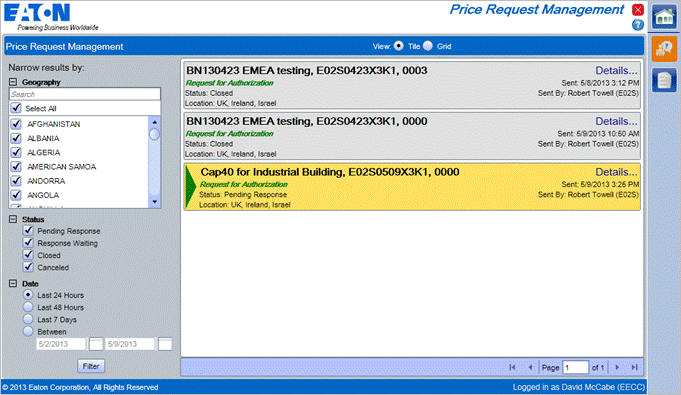Click 'Status: Pending Response' text on Cap40 tile
Viewport: 681px width, 395px height.
pyautogui.click(x=243, y=195)
